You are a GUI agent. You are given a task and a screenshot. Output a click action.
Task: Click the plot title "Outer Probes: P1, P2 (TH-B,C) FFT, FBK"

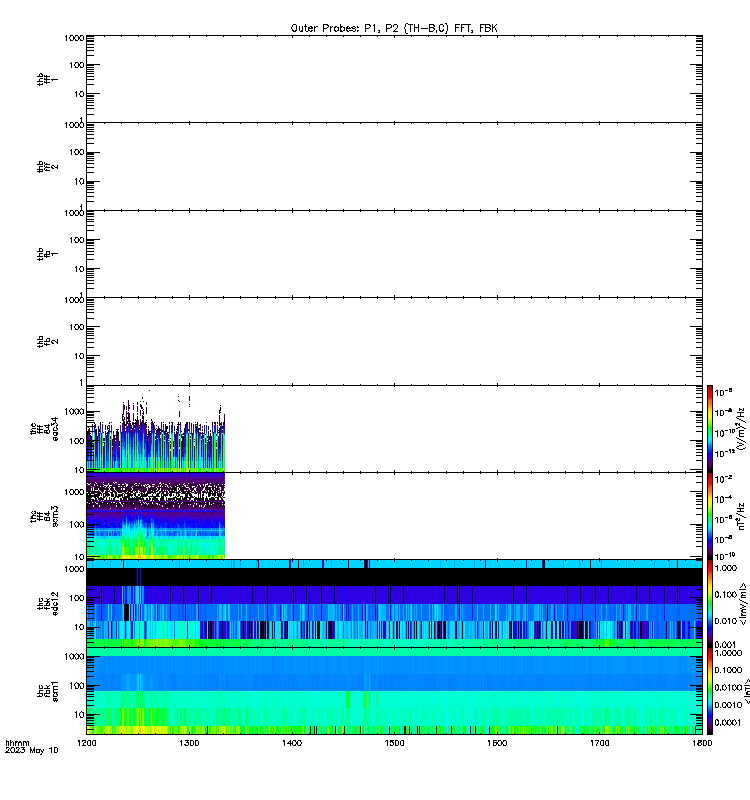click(394, 28)
